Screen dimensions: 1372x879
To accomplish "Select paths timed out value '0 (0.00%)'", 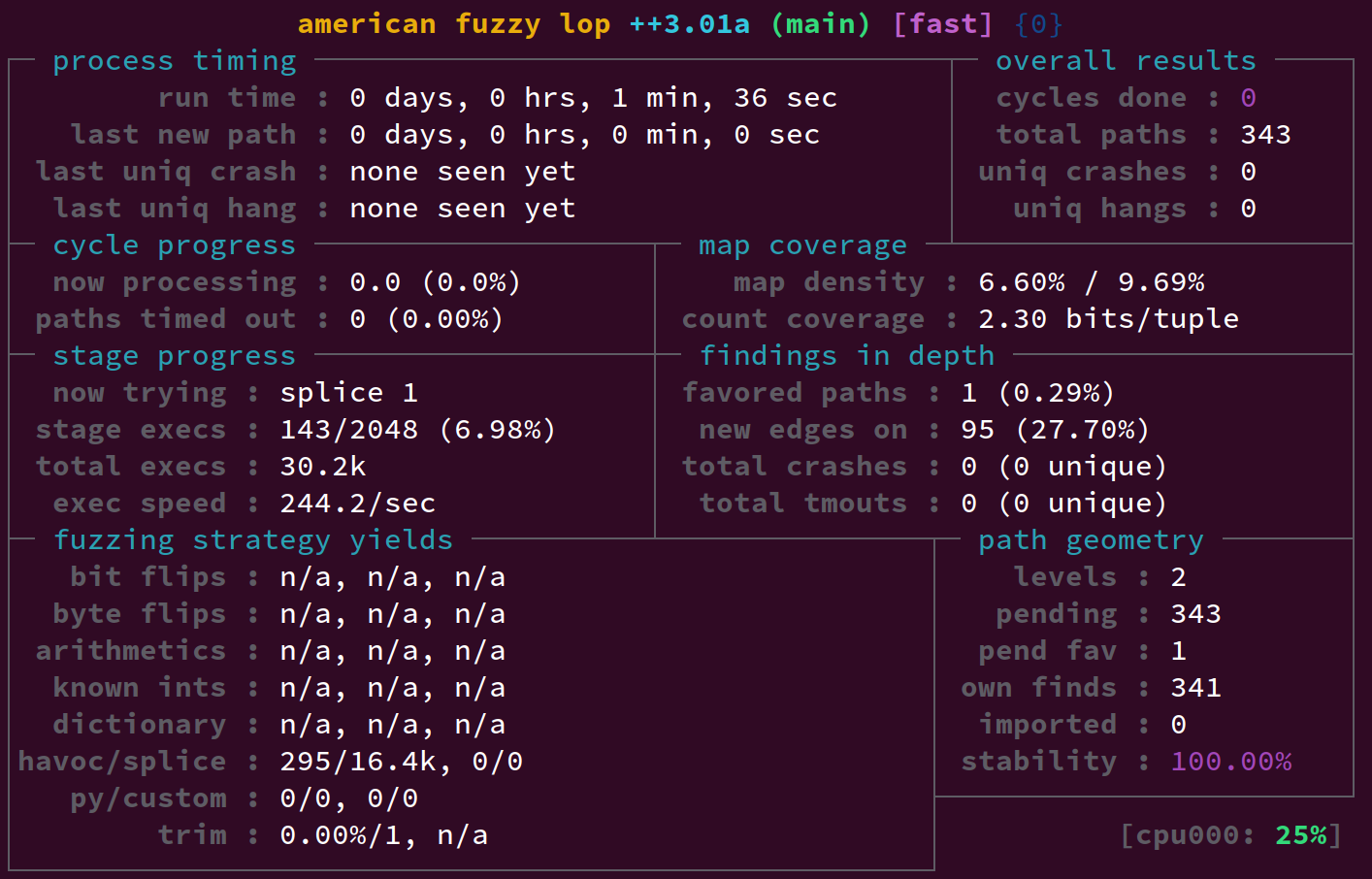I will pyautogui.click(x=427, y=319).
